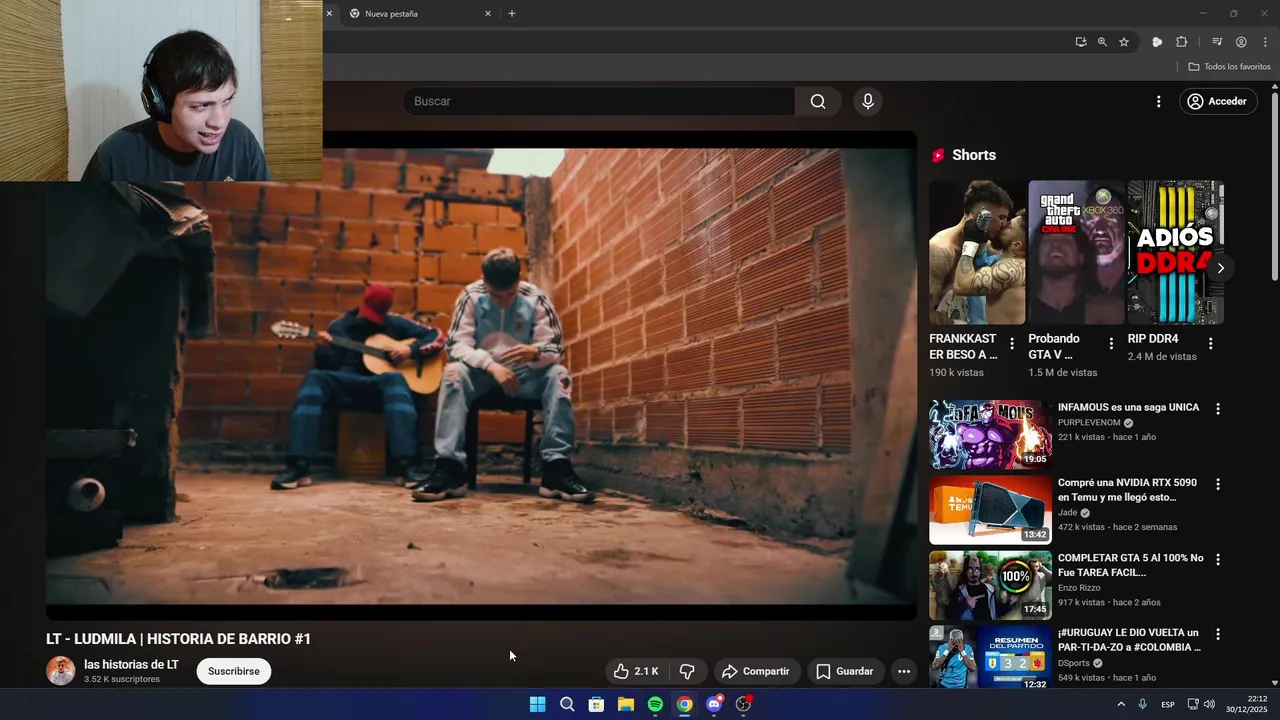Click the DSports channel name

click(x=1075, y=663)
